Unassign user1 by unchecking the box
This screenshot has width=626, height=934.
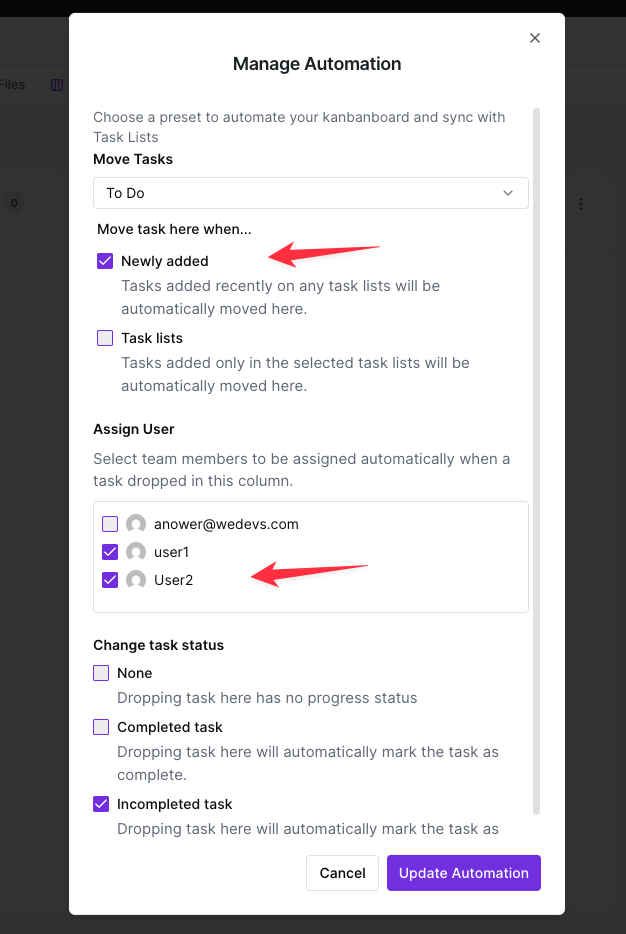coord(110,552)
